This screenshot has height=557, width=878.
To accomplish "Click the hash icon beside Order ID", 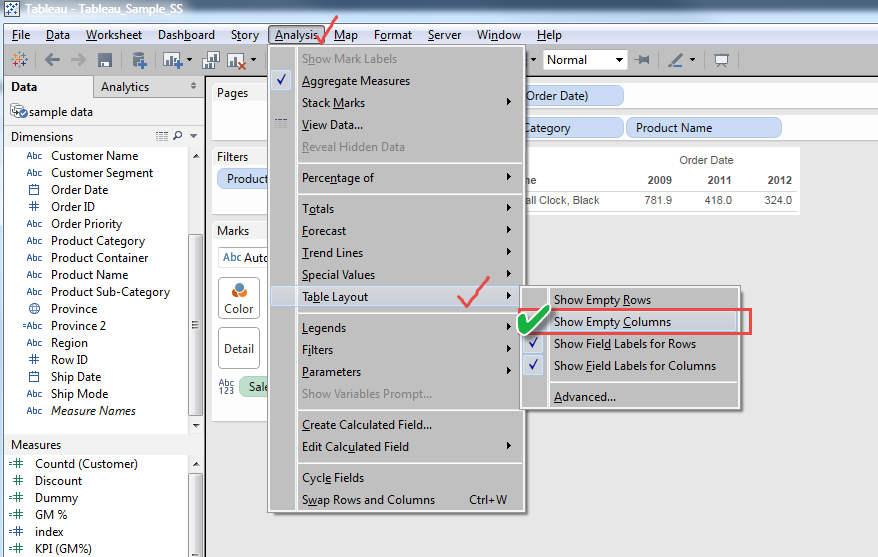I will click(x=34, y=207).
